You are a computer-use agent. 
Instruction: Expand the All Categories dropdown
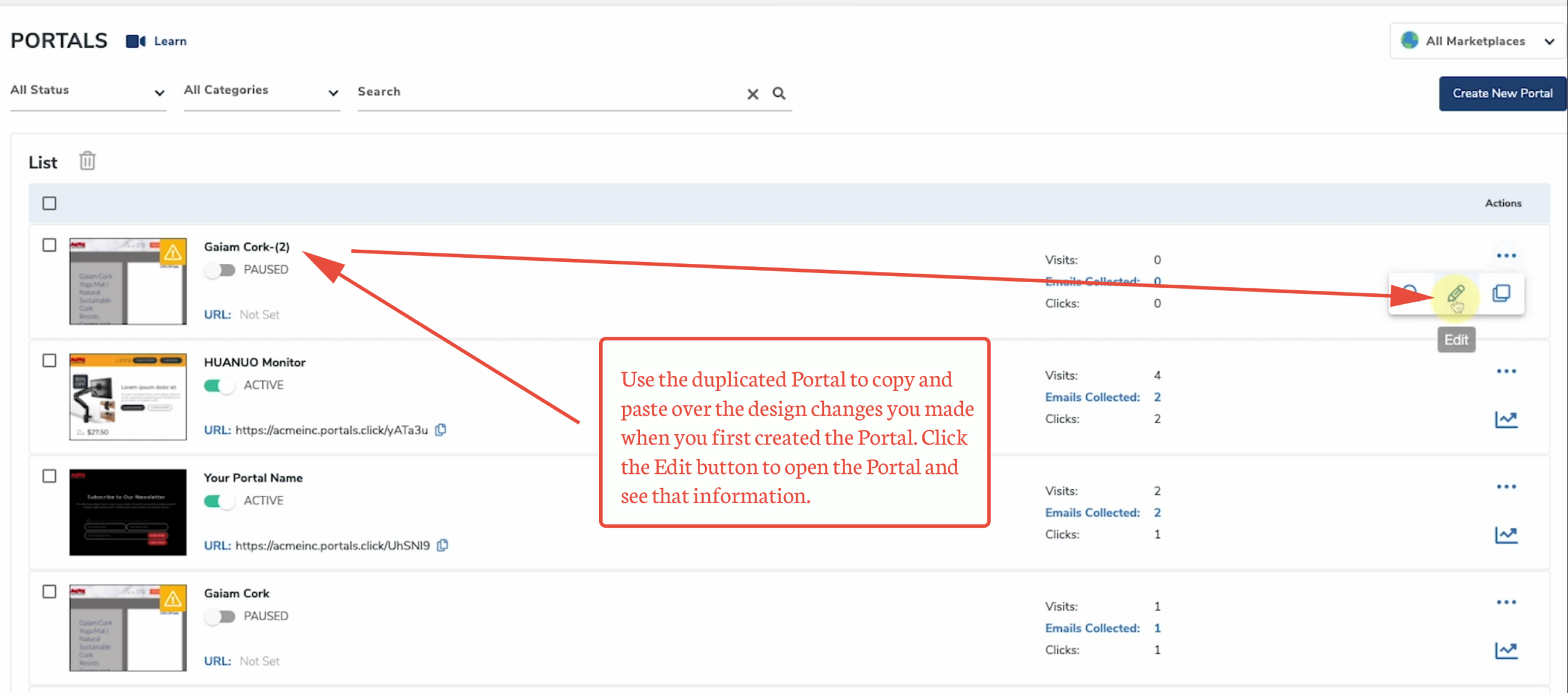tap(261, 91)
